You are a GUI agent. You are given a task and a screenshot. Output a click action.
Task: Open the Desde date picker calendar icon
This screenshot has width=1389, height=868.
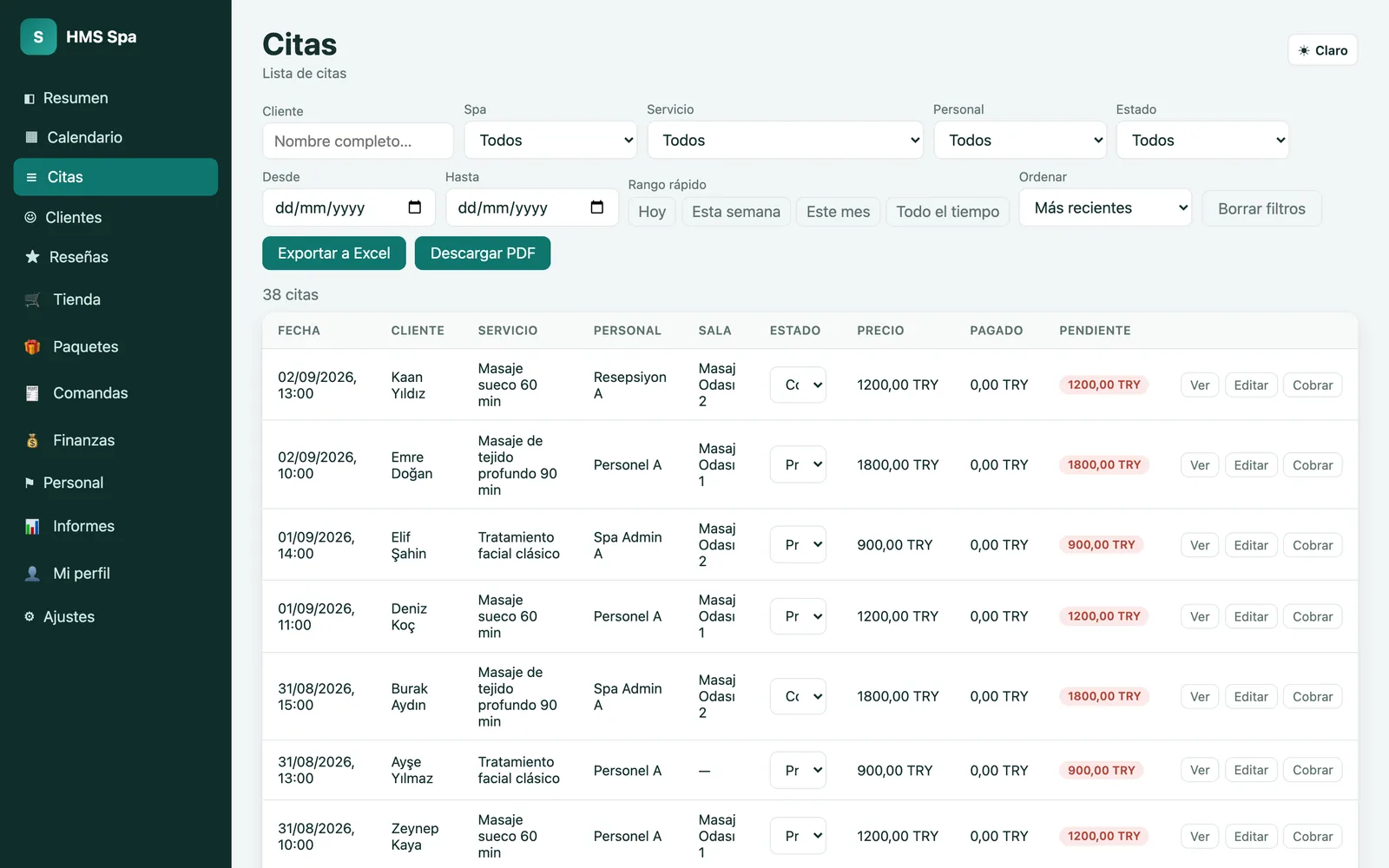(x=415, y=207)
